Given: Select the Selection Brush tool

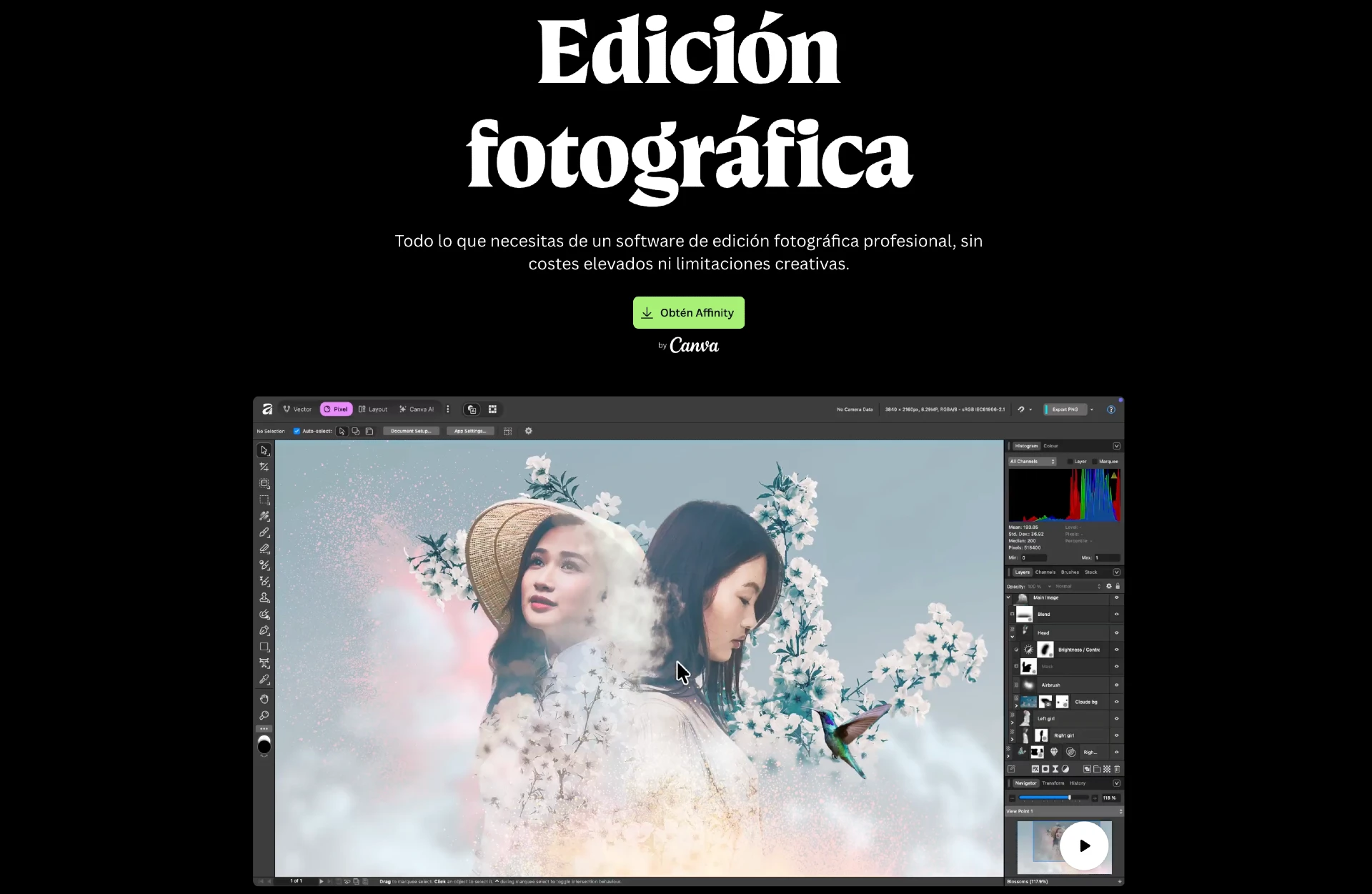Looking at the screenshot, I should pyautogui.click(x=264, y=516).
